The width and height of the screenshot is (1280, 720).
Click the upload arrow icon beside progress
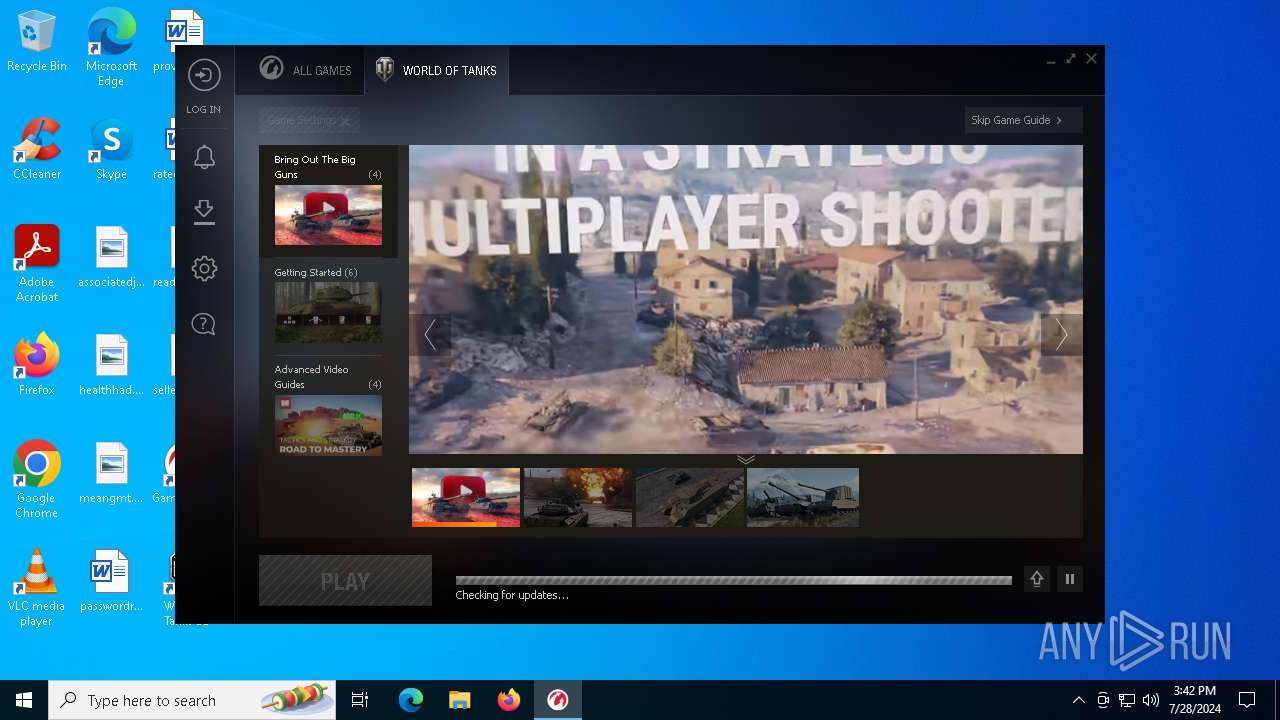(x=1037, y=579)
